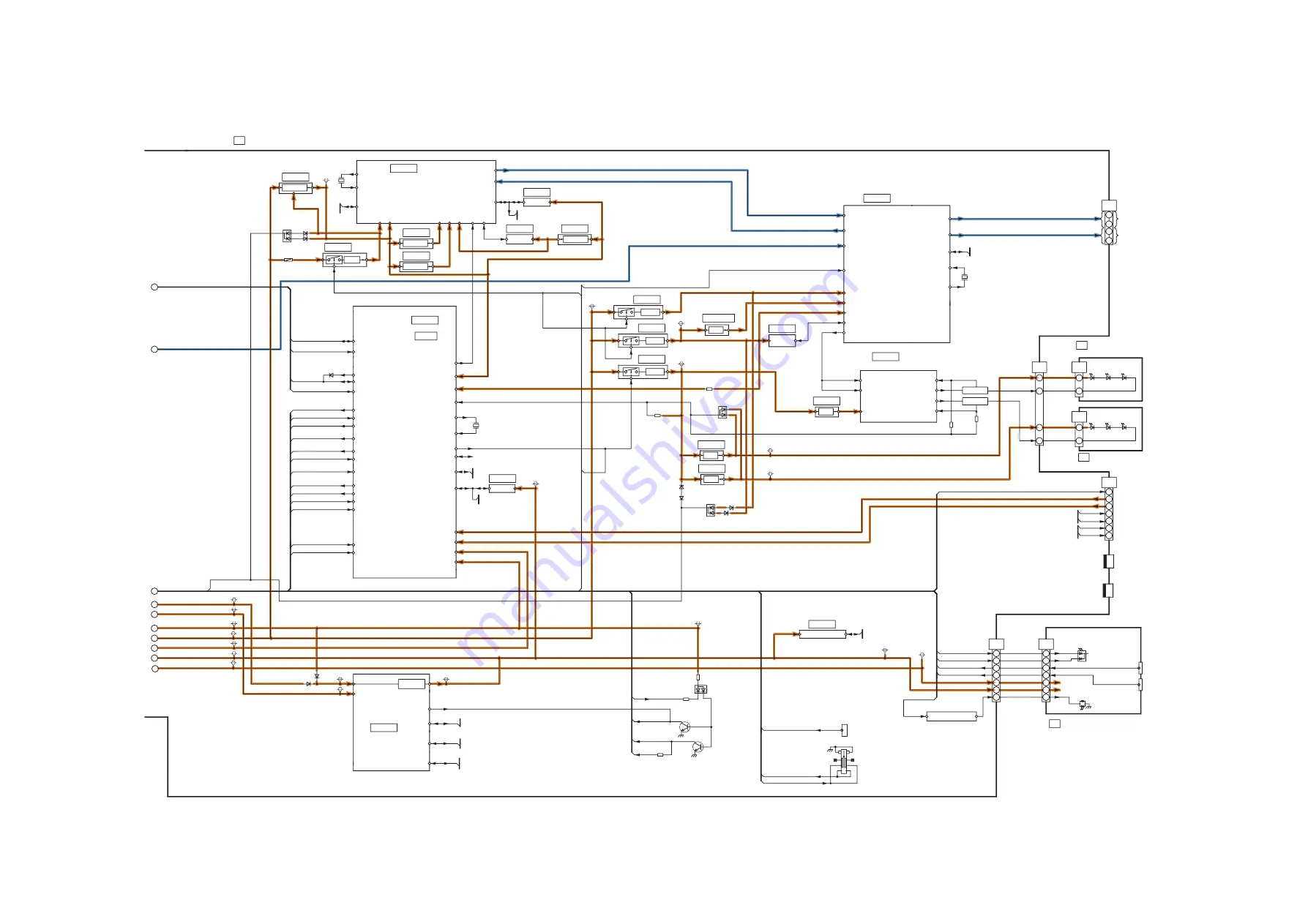Select the small empty label box at top left
This screenshot has width=1308, height=924.
pyautogui.click(x=239, y=140)
